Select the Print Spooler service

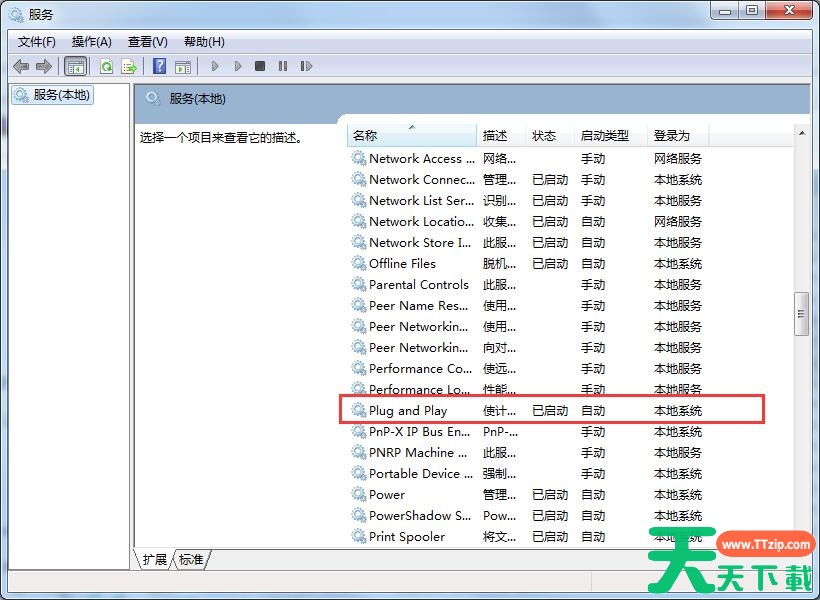click(x=527, y=537)
